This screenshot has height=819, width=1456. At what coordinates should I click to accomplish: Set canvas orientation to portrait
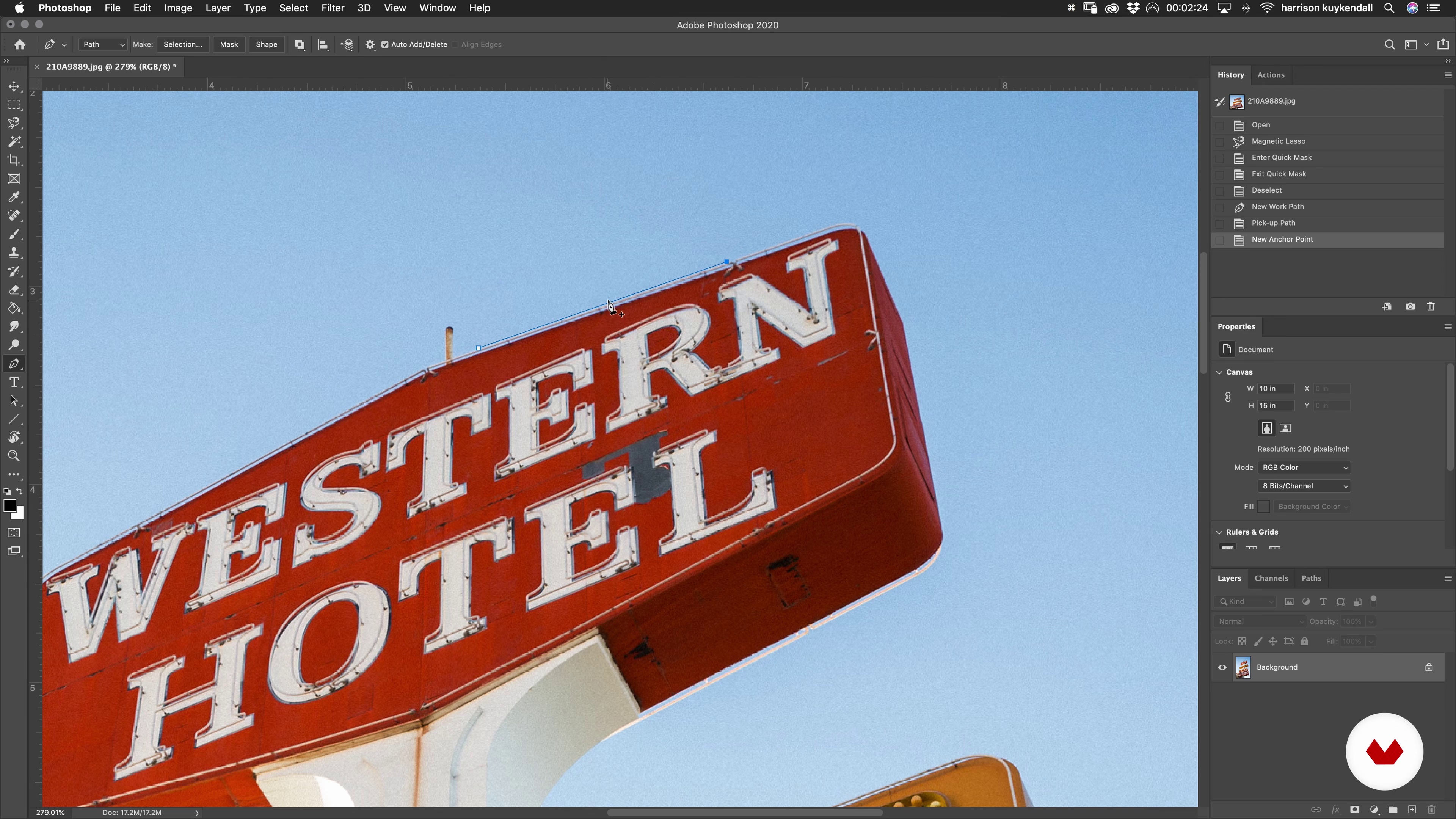click(x=1267, y=428)
